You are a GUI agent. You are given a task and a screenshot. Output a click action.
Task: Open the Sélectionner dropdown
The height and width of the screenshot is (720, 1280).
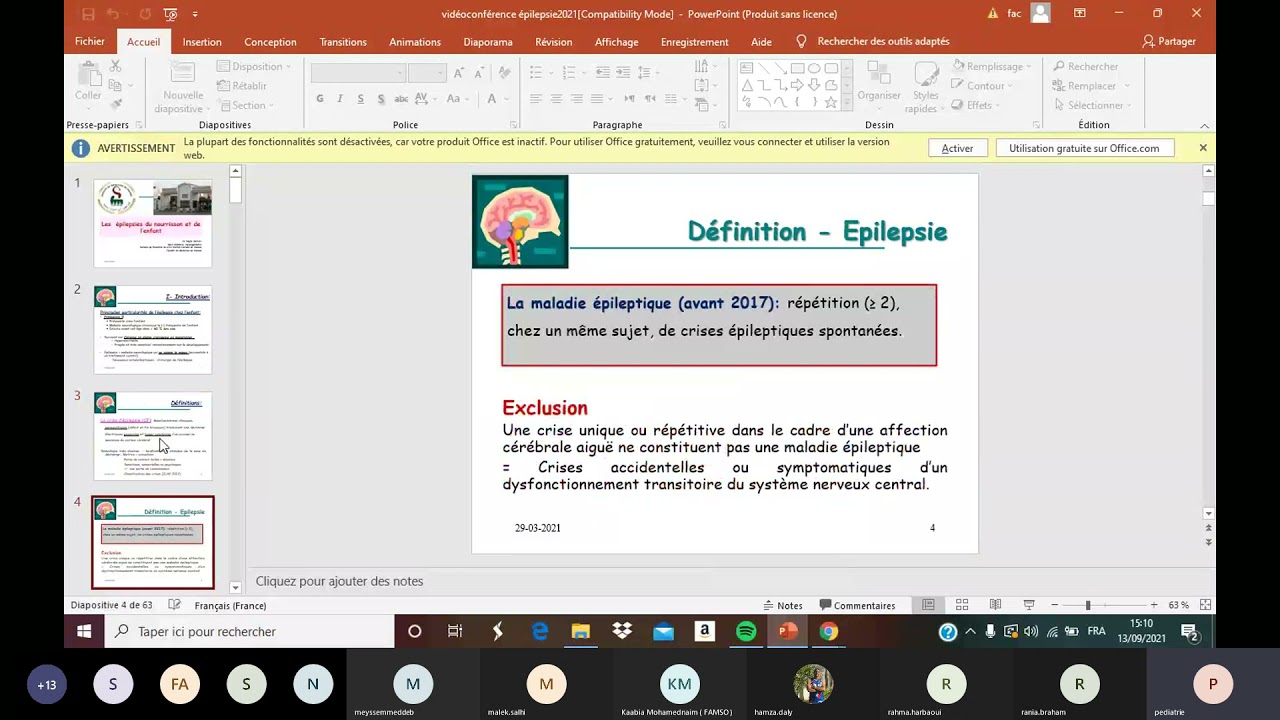[x=1091, y=105]
